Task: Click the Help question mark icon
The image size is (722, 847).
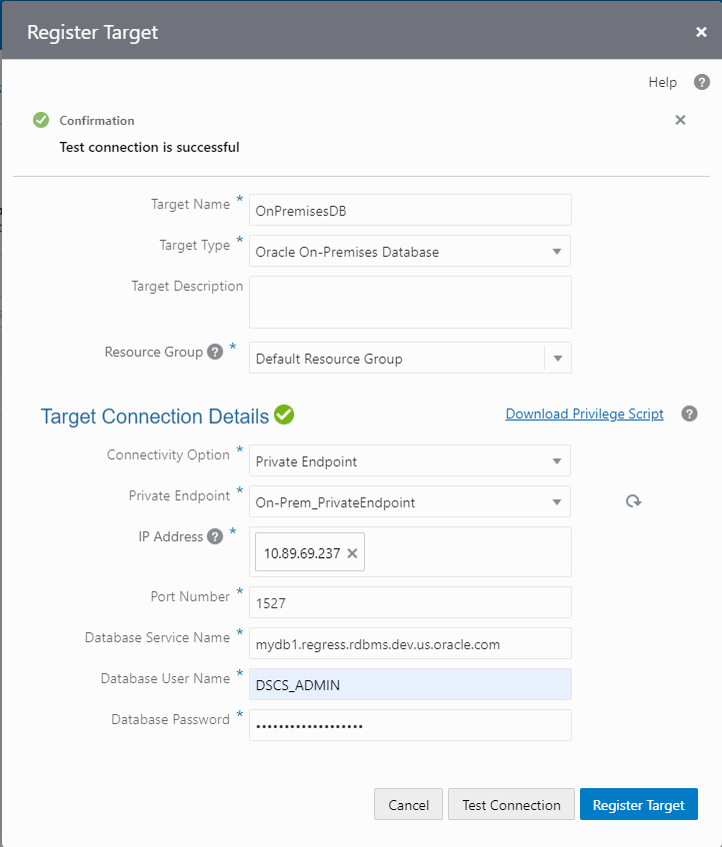Action: [x=702, y=82]
